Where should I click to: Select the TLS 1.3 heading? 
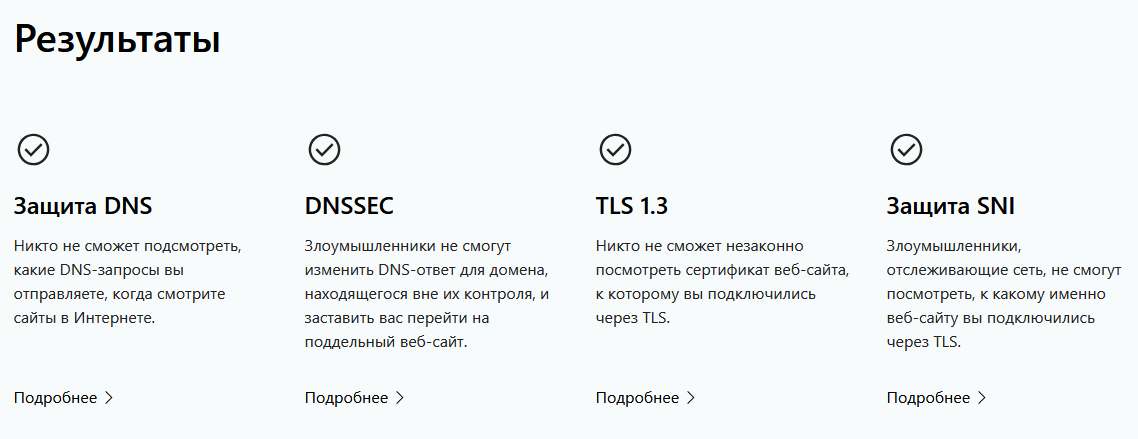[631, 206]
